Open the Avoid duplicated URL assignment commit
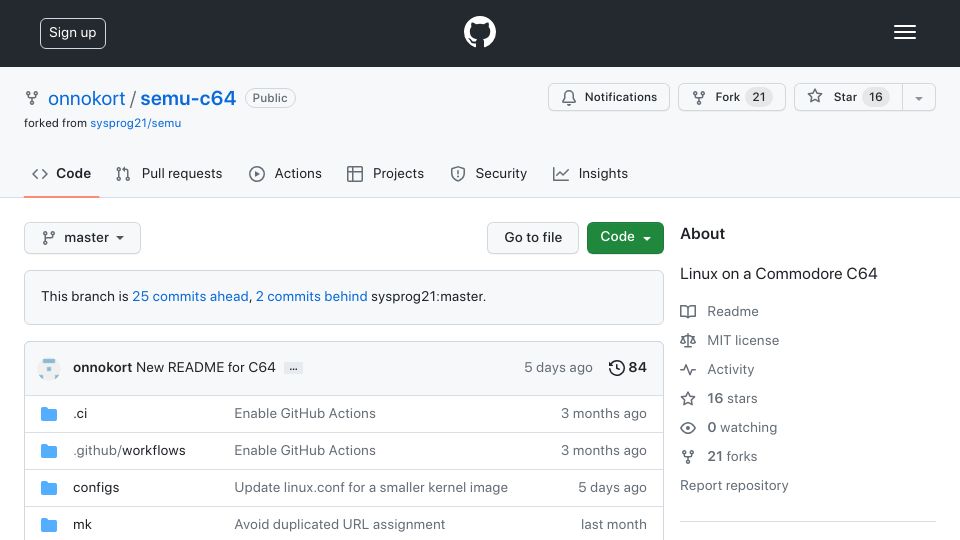Screen dimensions: 960x540 (340, 524)
